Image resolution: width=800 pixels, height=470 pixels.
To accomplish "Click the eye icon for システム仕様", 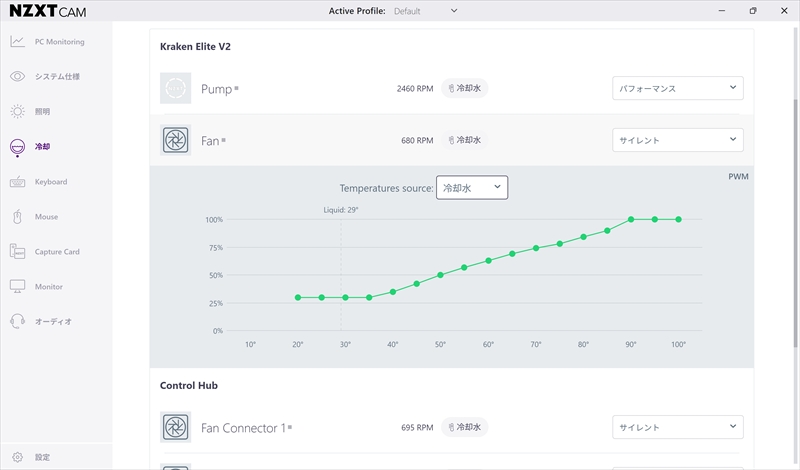I will point(17,77).
